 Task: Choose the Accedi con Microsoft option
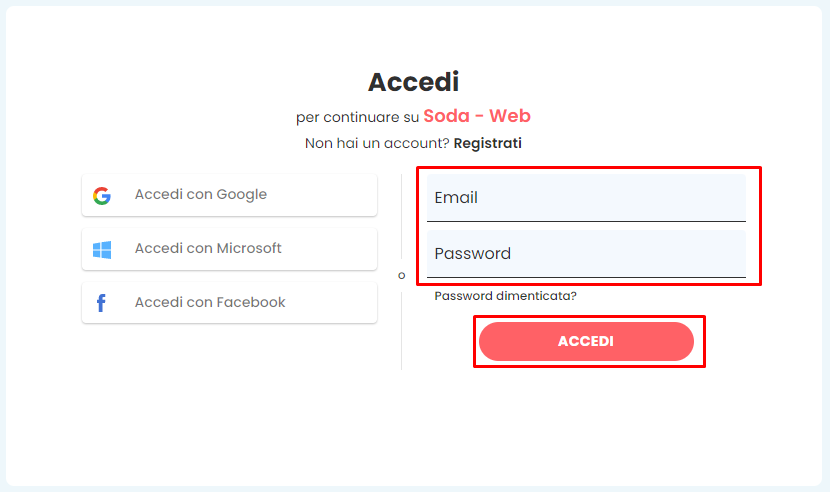tap(229, 249)
